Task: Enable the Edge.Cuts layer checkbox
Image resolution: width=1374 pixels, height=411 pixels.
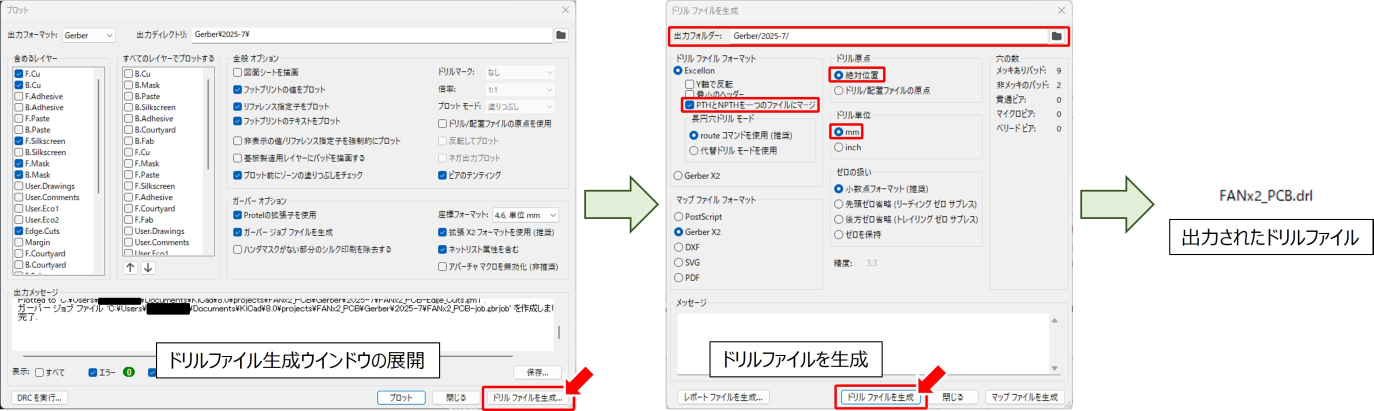Action: (19, 229)
